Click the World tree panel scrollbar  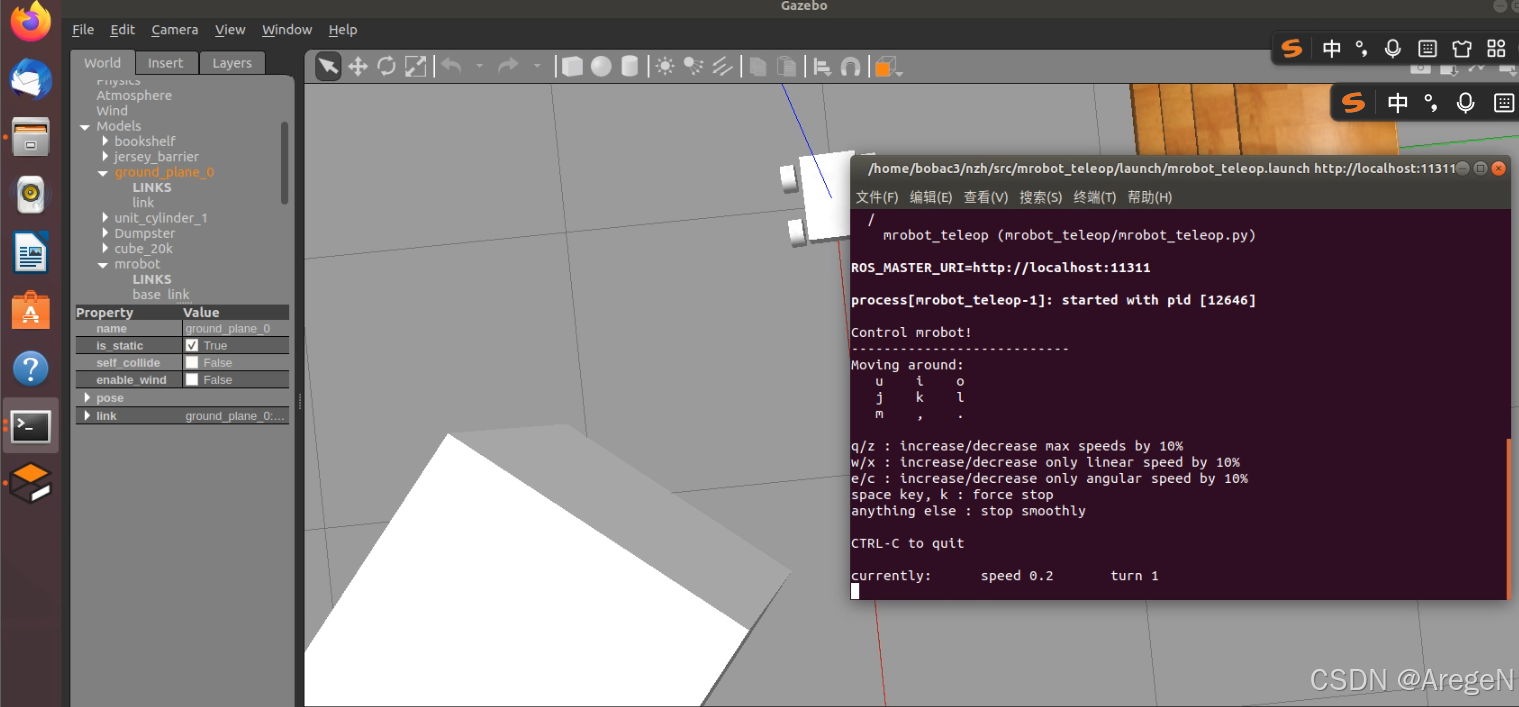tap(285, 162)
